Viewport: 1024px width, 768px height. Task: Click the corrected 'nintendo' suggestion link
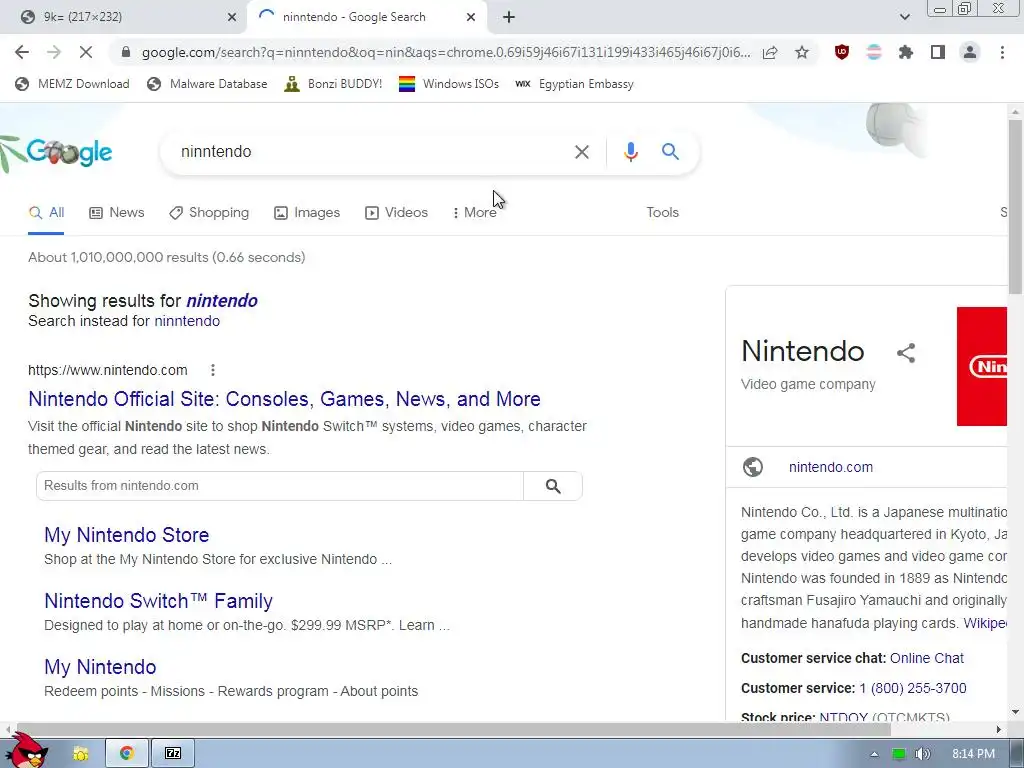coord(222,300)
